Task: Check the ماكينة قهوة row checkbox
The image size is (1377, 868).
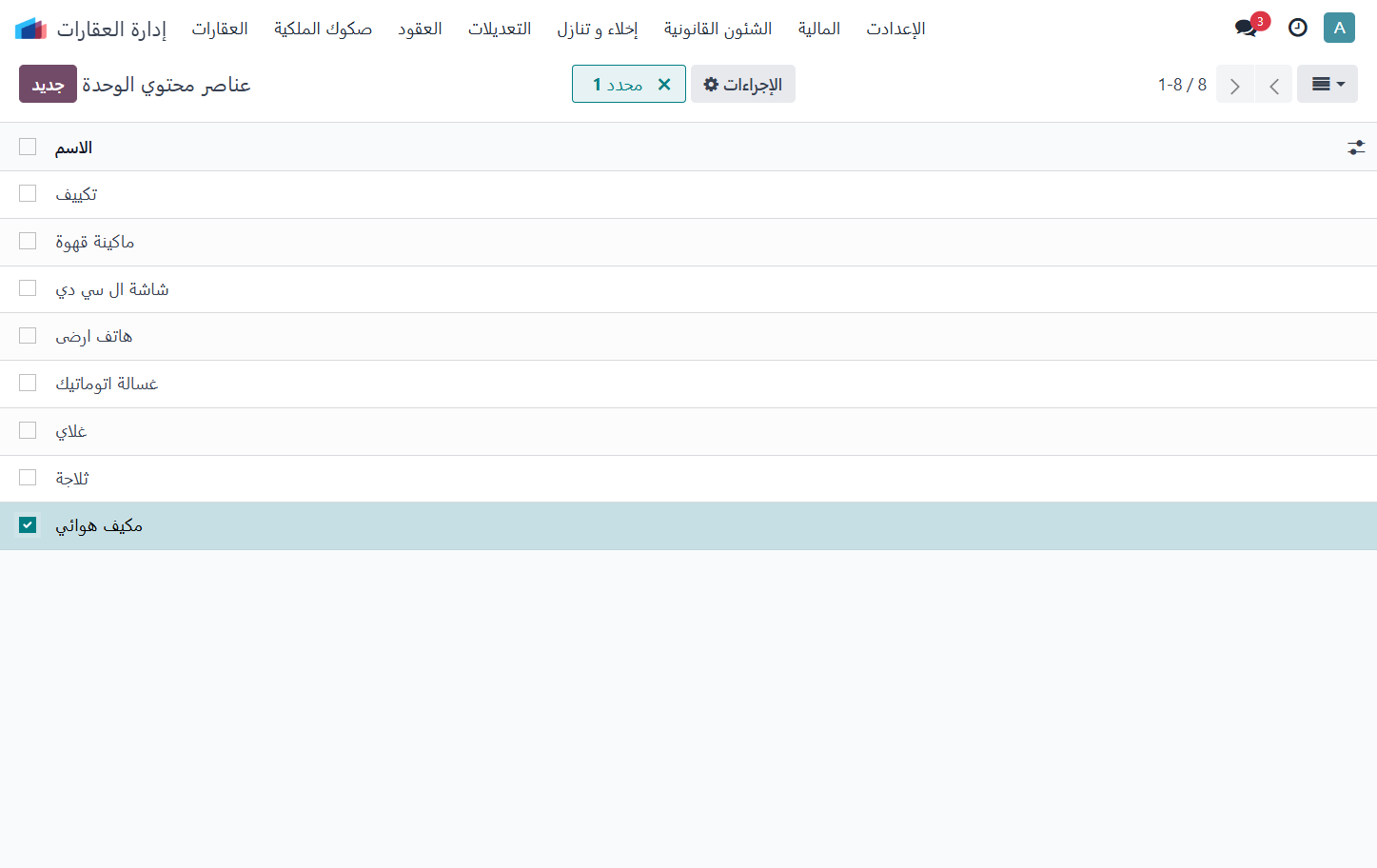Action: pos(28,241)
